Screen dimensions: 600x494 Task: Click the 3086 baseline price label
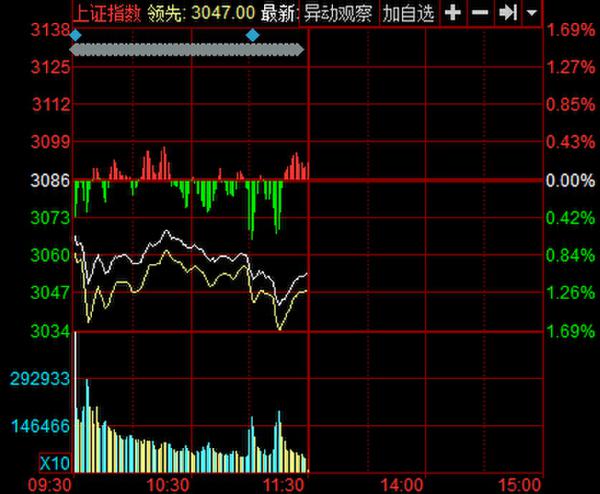(51, 181)
